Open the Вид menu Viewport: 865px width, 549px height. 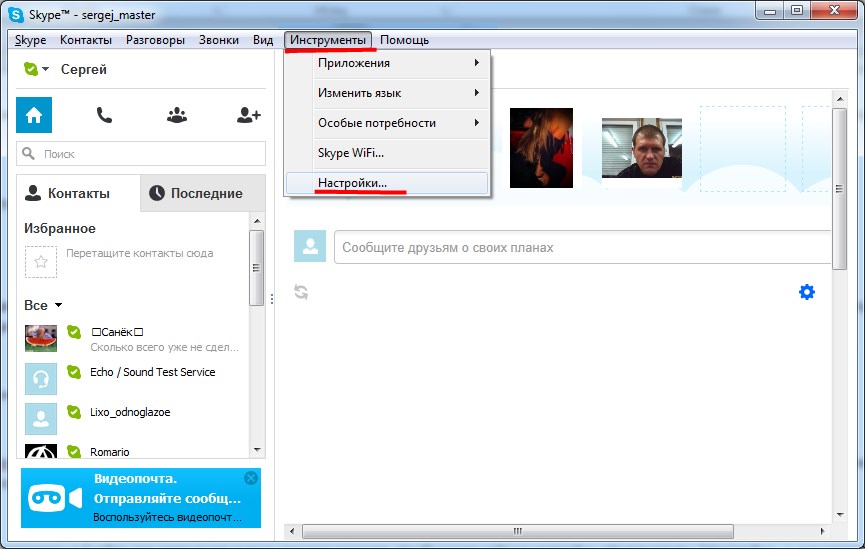[x=263, y=40]
